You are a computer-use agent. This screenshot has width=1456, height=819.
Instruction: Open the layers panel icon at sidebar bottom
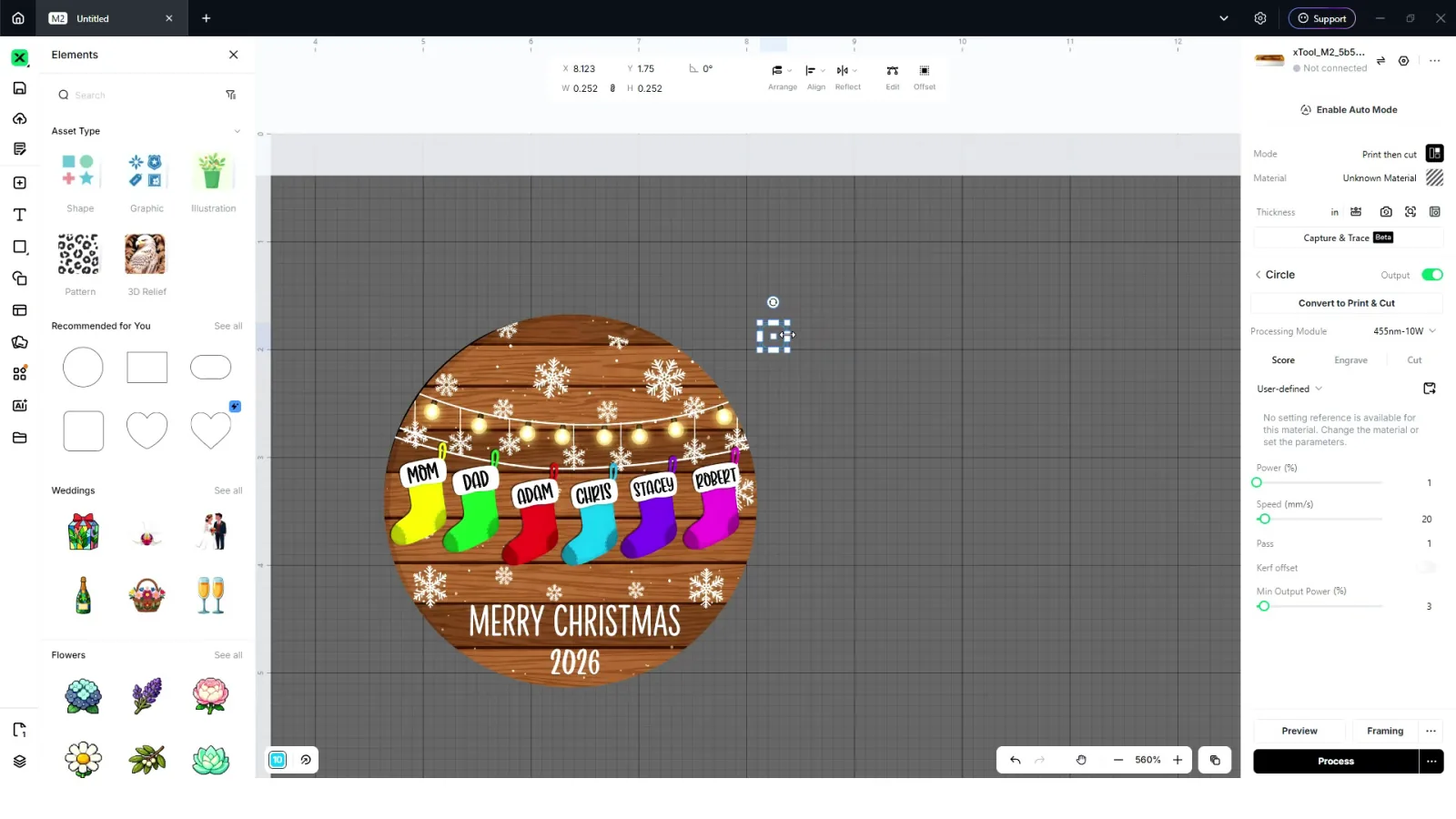point(19,762)
